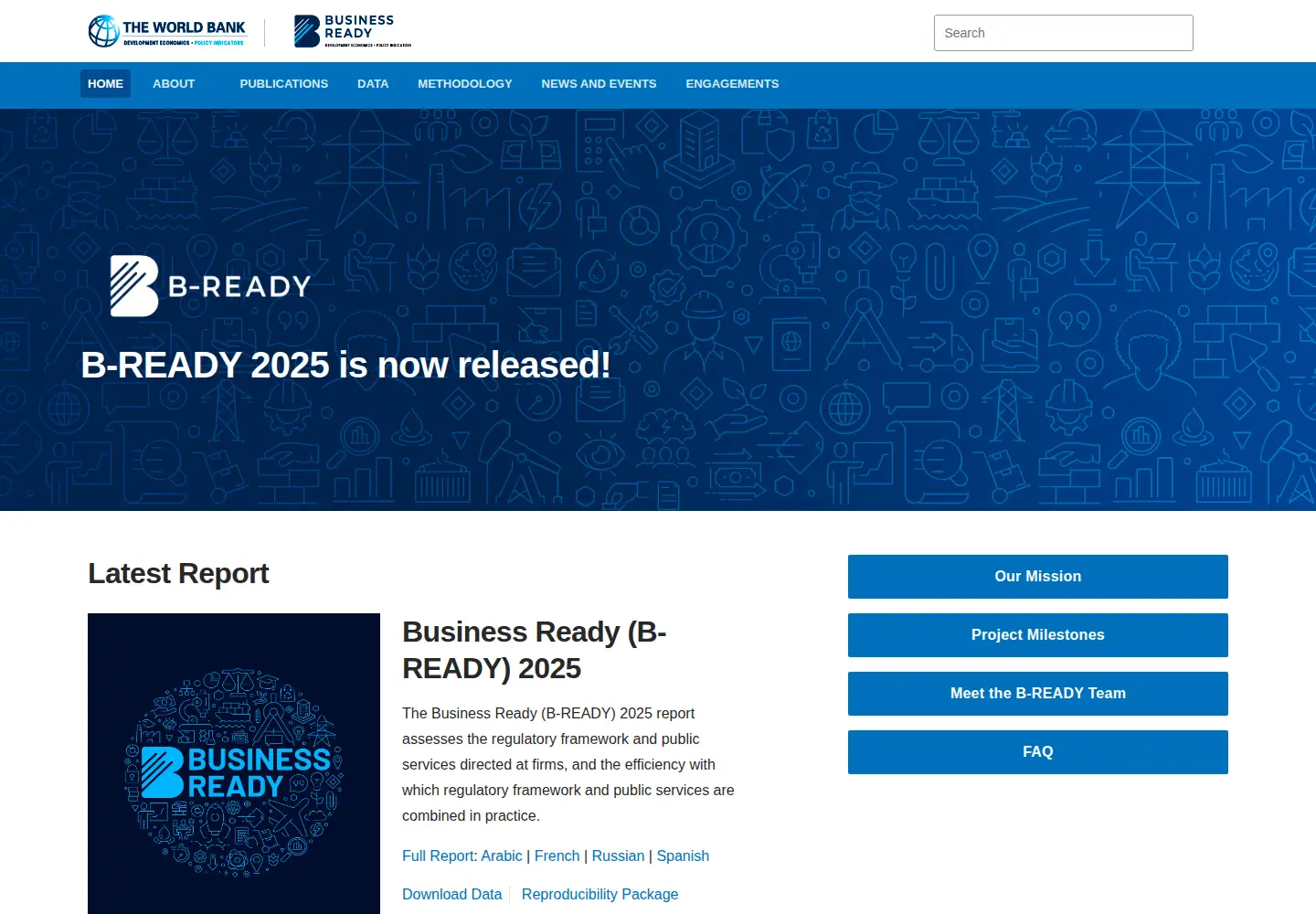The image size is (1316, 914).
Task: Open Project Milestones button
Action: click(x=1038, y=635)
